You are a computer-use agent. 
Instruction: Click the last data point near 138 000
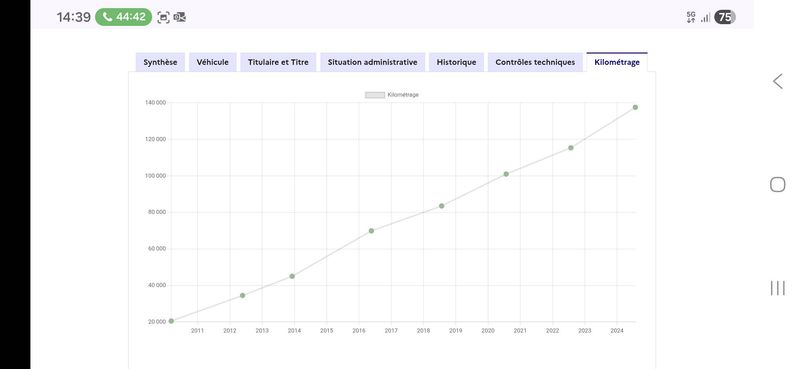click(x=635, y=107)
